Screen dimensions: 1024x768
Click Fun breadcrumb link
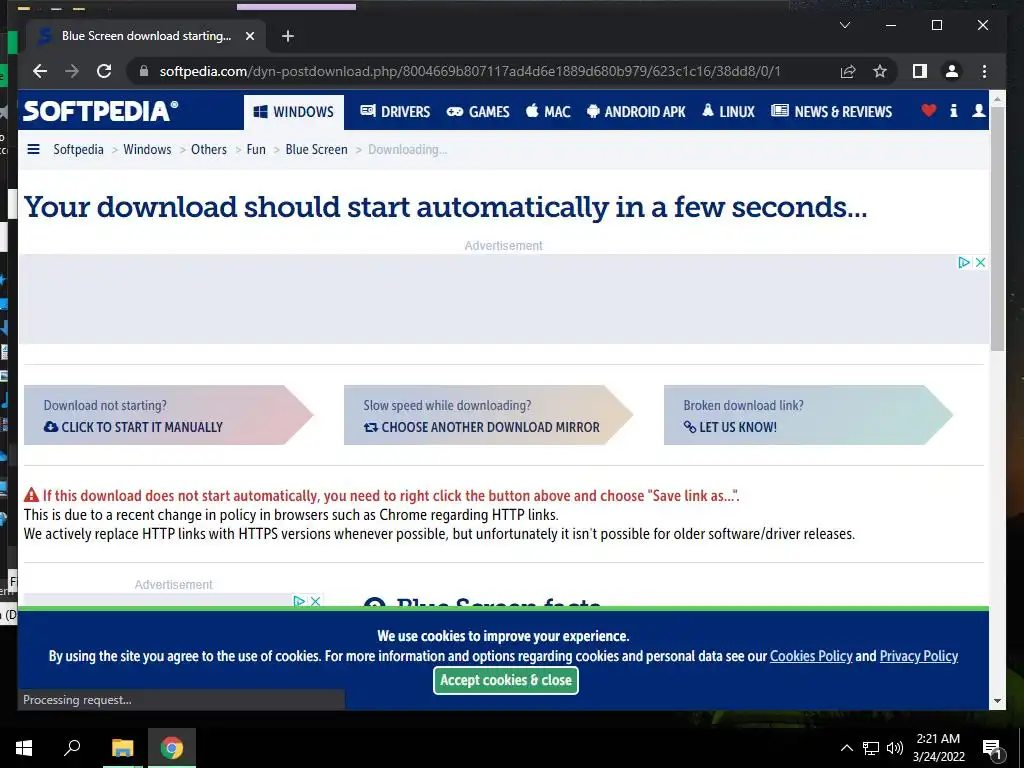click(256, 150)
